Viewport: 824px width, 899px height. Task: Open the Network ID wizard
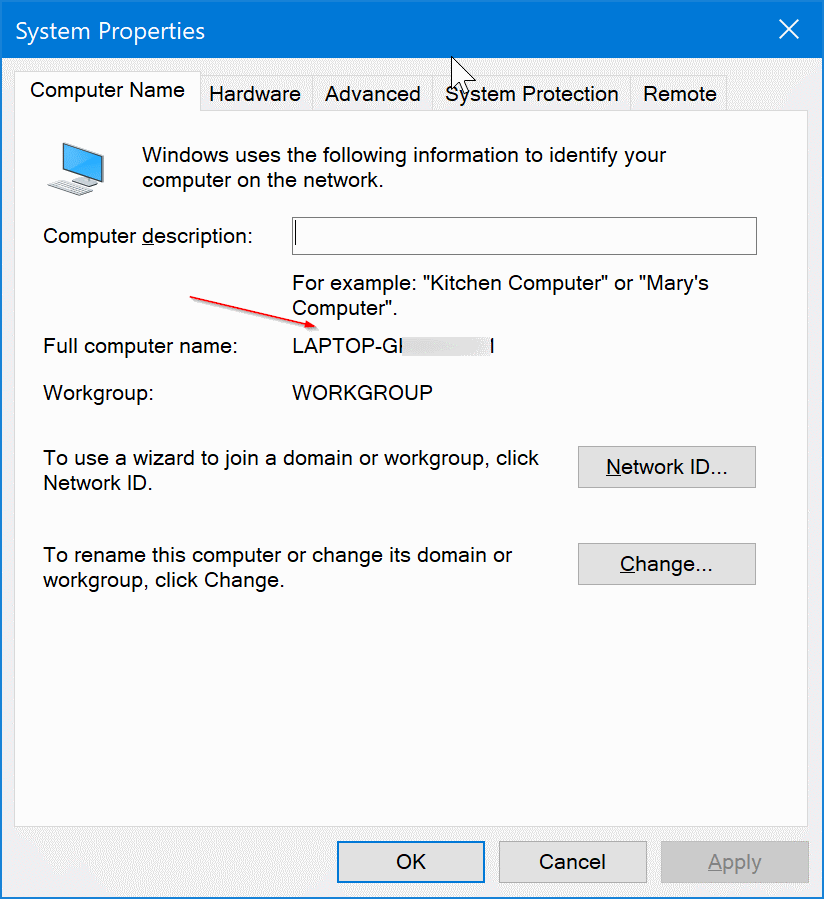pos(666,467)
